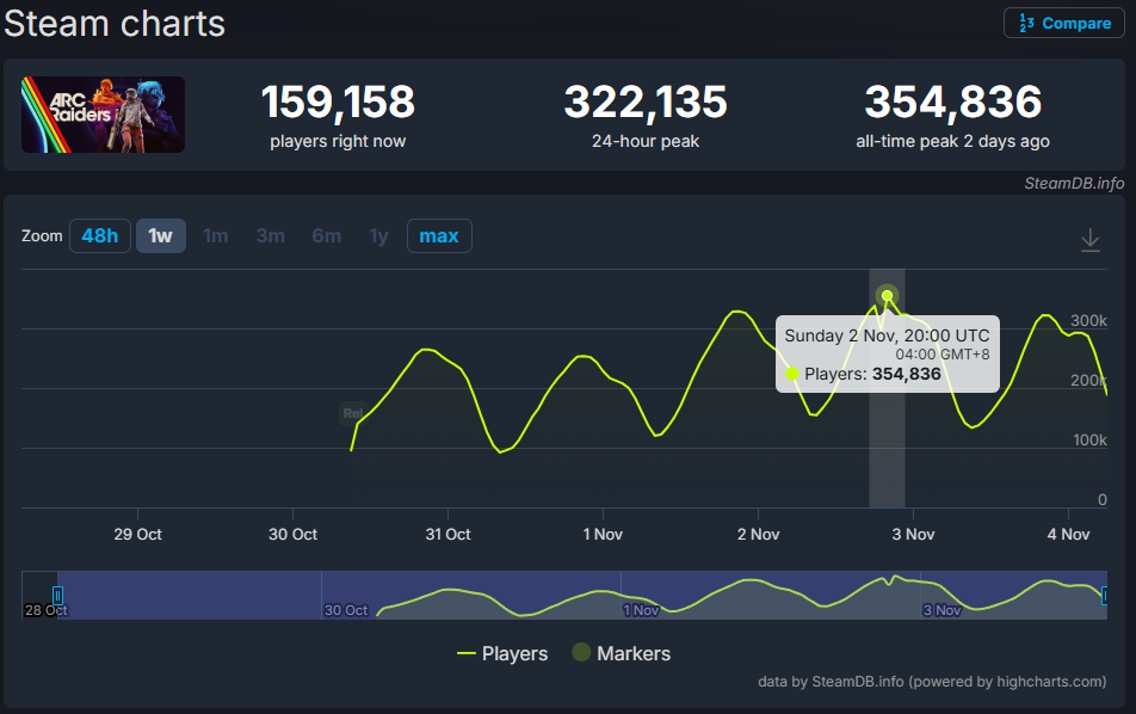Choose the 3m zoom option
This screenshot has height=714, width=1136.
270,236
